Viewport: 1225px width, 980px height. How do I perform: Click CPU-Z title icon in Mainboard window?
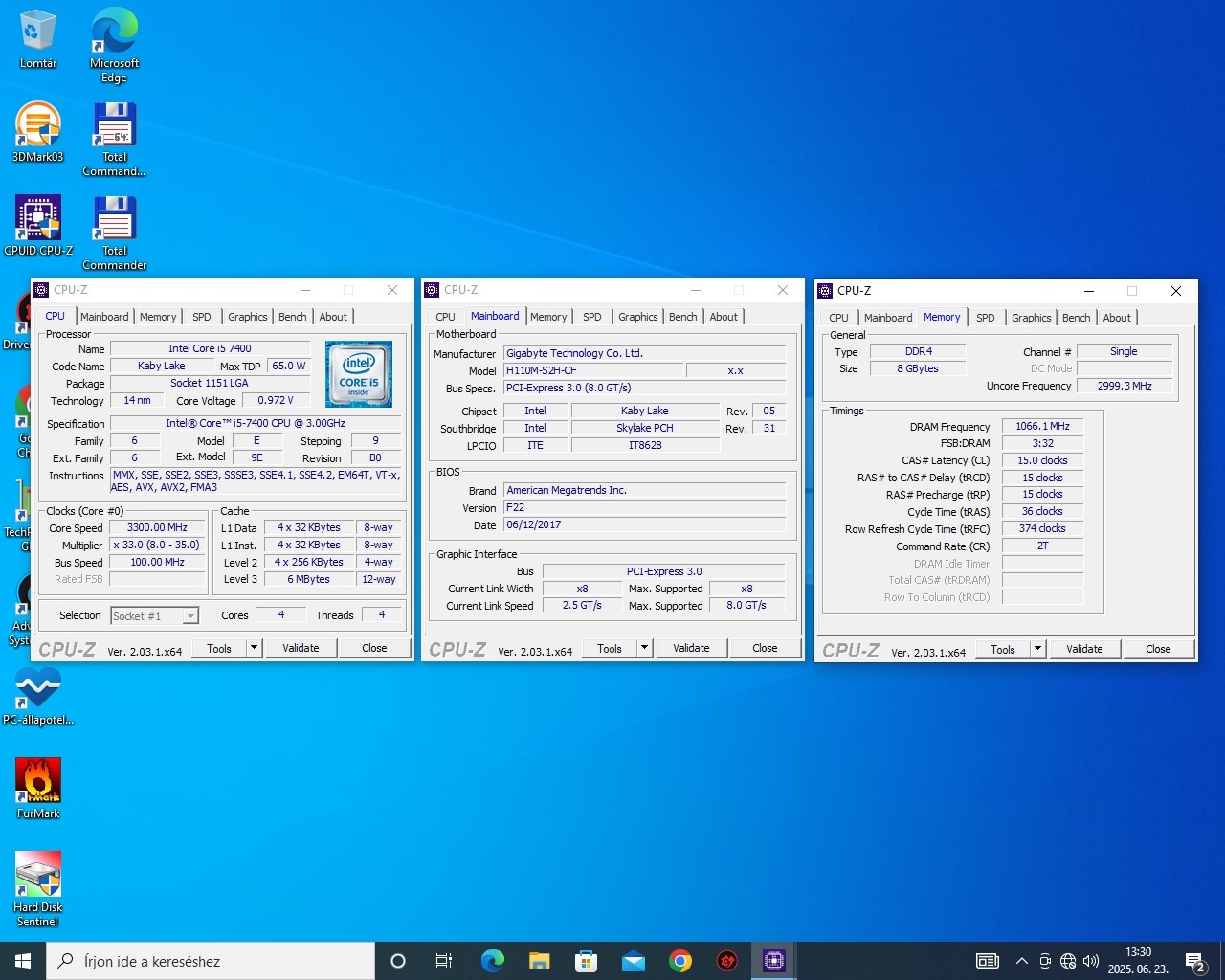(x=432, y=290)
